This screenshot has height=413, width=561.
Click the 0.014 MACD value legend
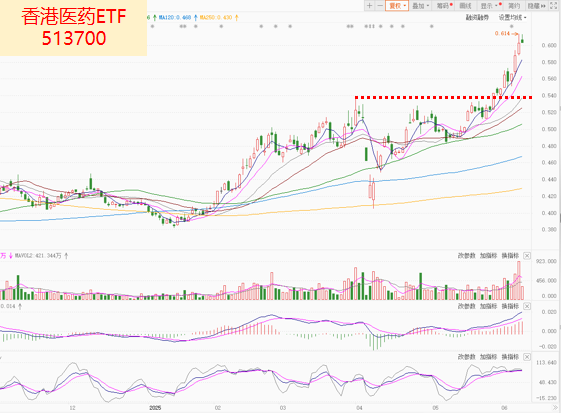(x=8, y=306)
